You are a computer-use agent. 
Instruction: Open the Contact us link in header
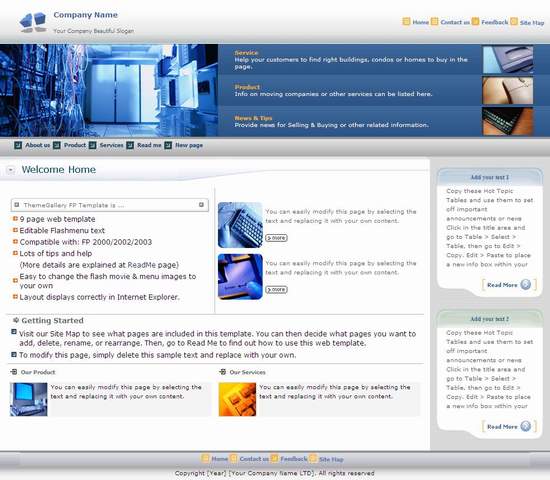[x=455, y=22]
